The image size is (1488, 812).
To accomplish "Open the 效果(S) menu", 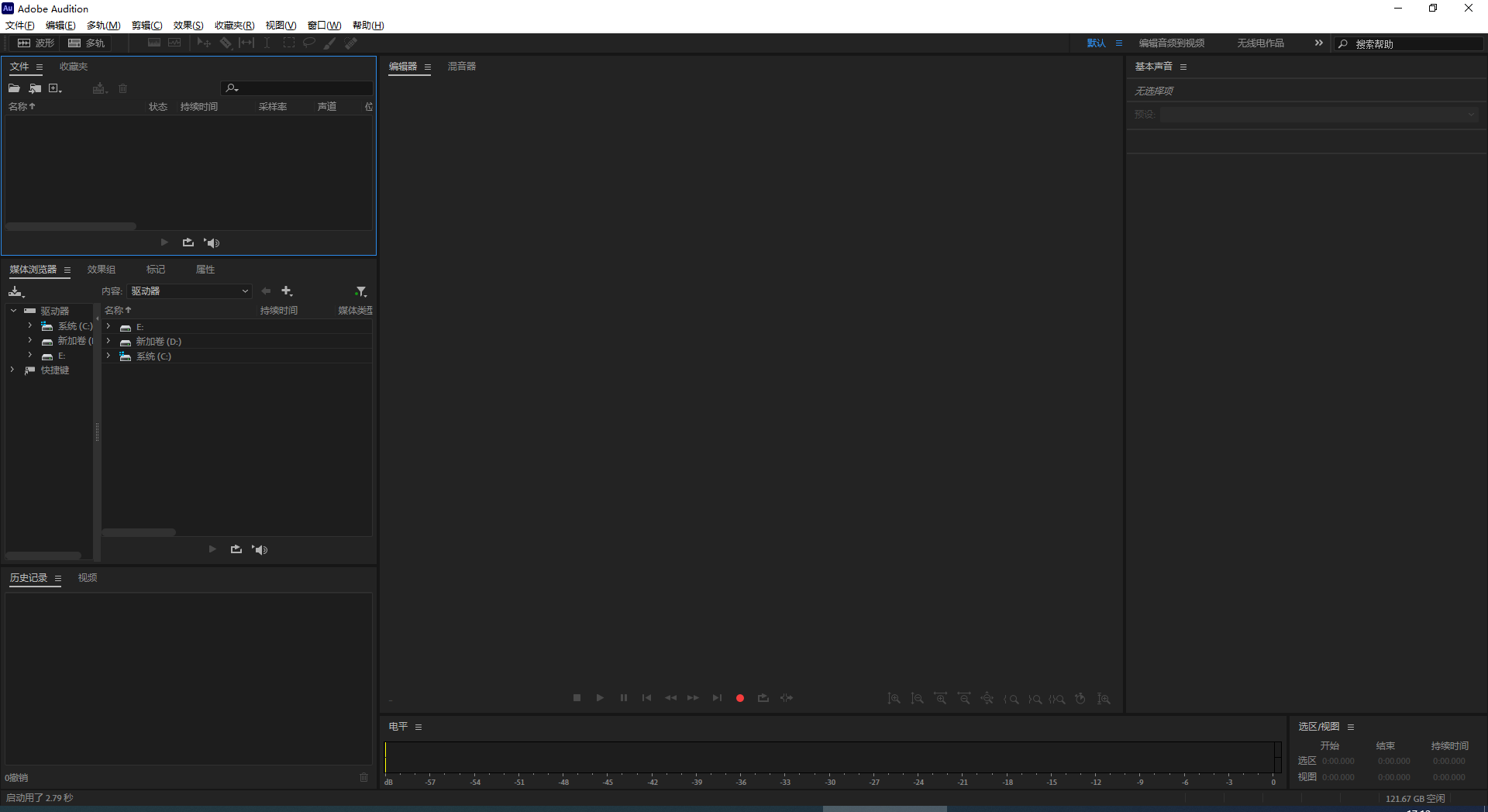I will coord(188,26).
